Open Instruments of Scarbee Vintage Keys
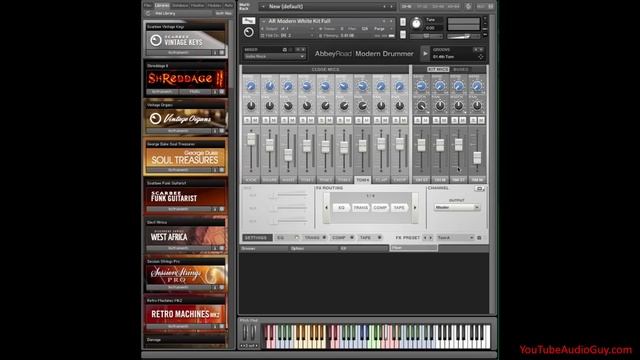Image resolution: width=640 pixels, height=360 pixels. (178, 53)
